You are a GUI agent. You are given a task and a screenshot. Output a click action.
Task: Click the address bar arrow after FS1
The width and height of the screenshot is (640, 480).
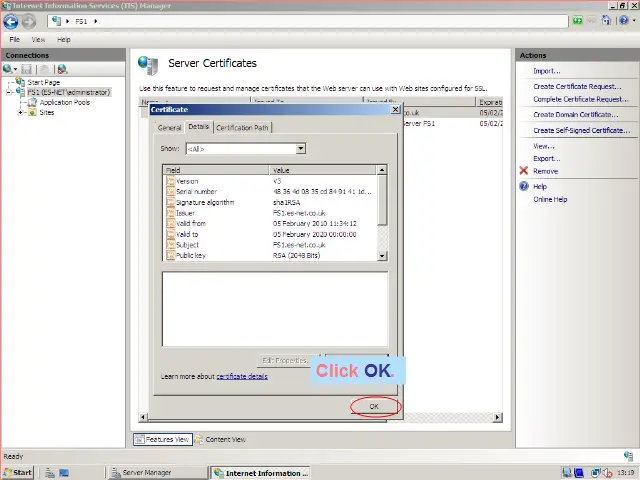click(x=96, y=21)
